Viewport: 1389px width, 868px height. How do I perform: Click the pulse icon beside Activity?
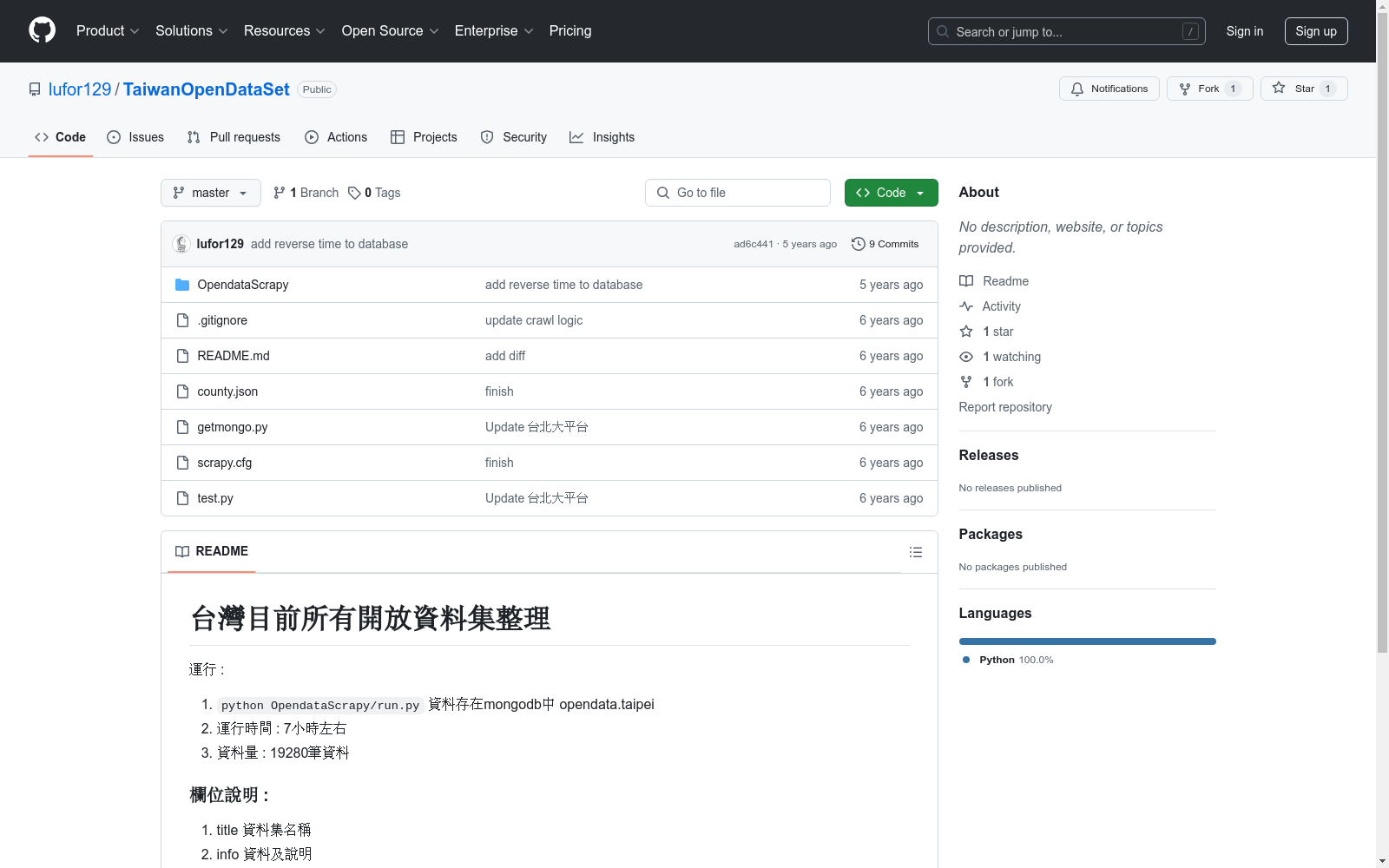tap(966, 306)
